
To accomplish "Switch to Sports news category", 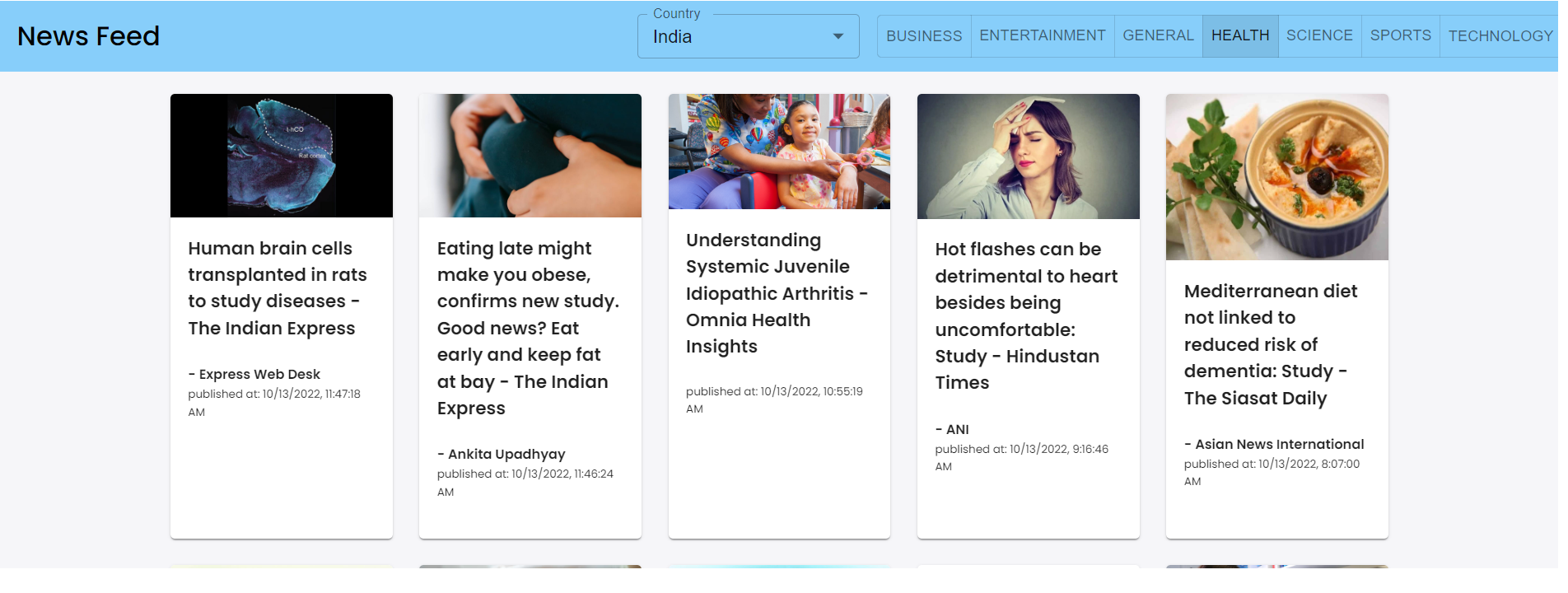I will coord(1399,35).
